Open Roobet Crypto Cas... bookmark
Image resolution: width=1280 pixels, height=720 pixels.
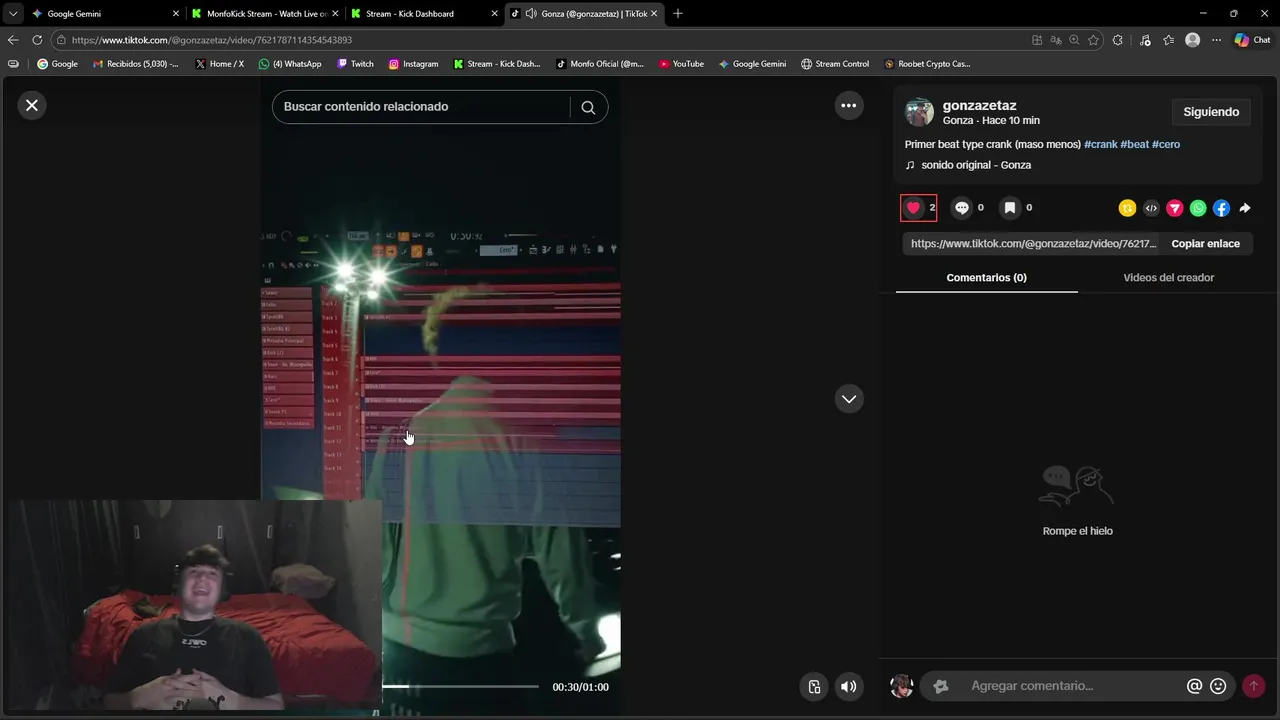coord(927,64)
